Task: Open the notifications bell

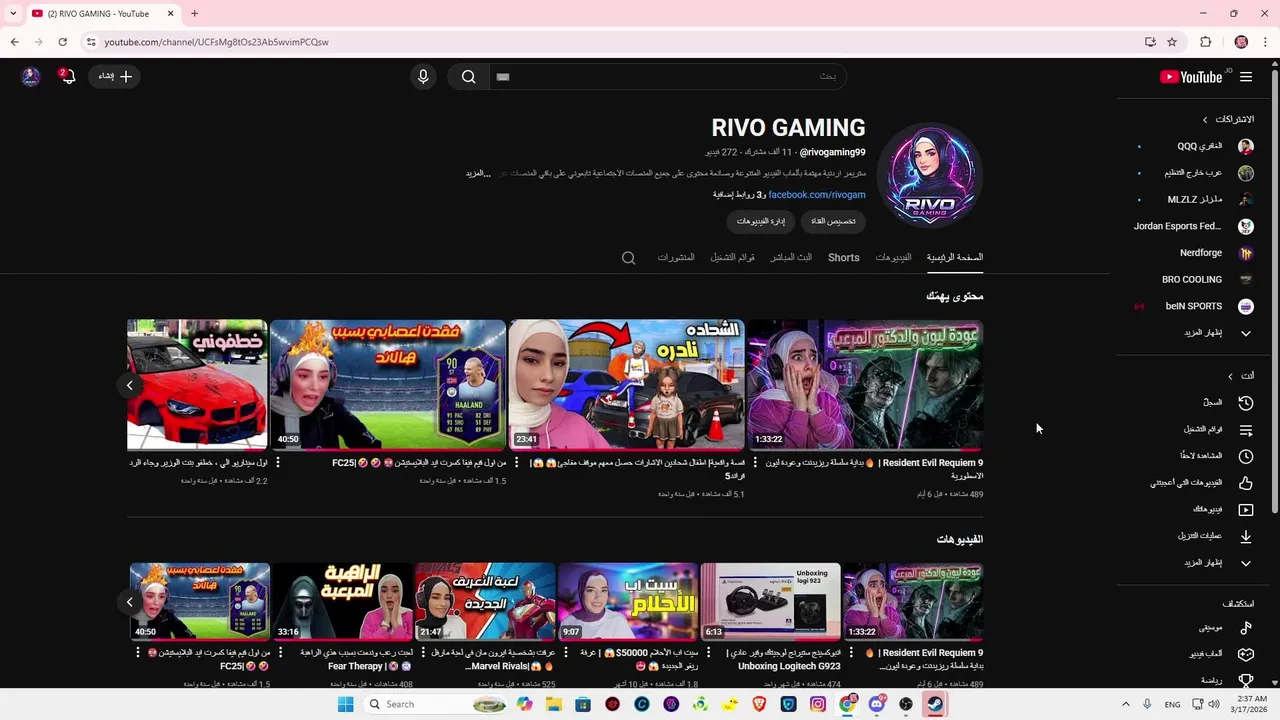Action: tap(68, 77)
